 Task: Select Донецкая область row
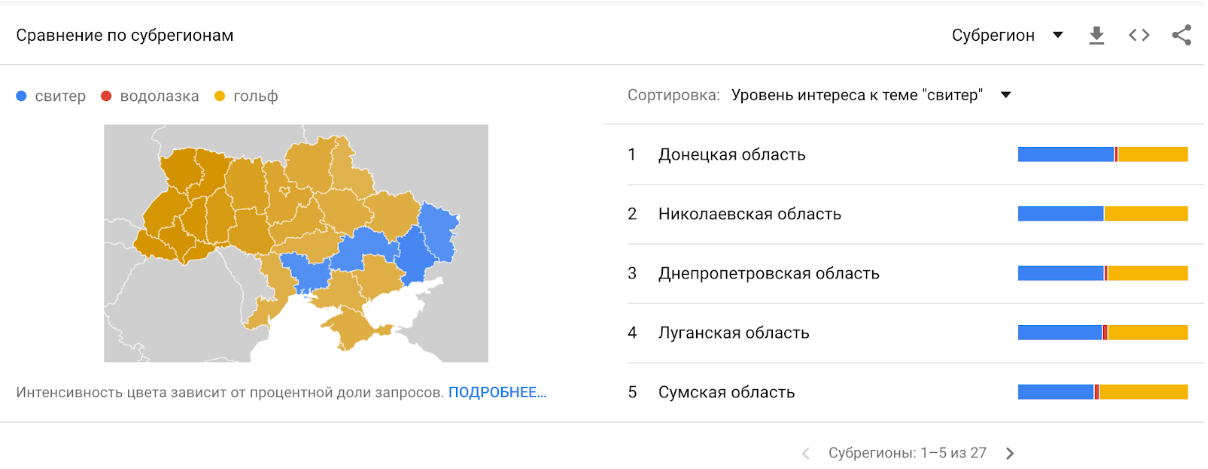tap(731, 154)
